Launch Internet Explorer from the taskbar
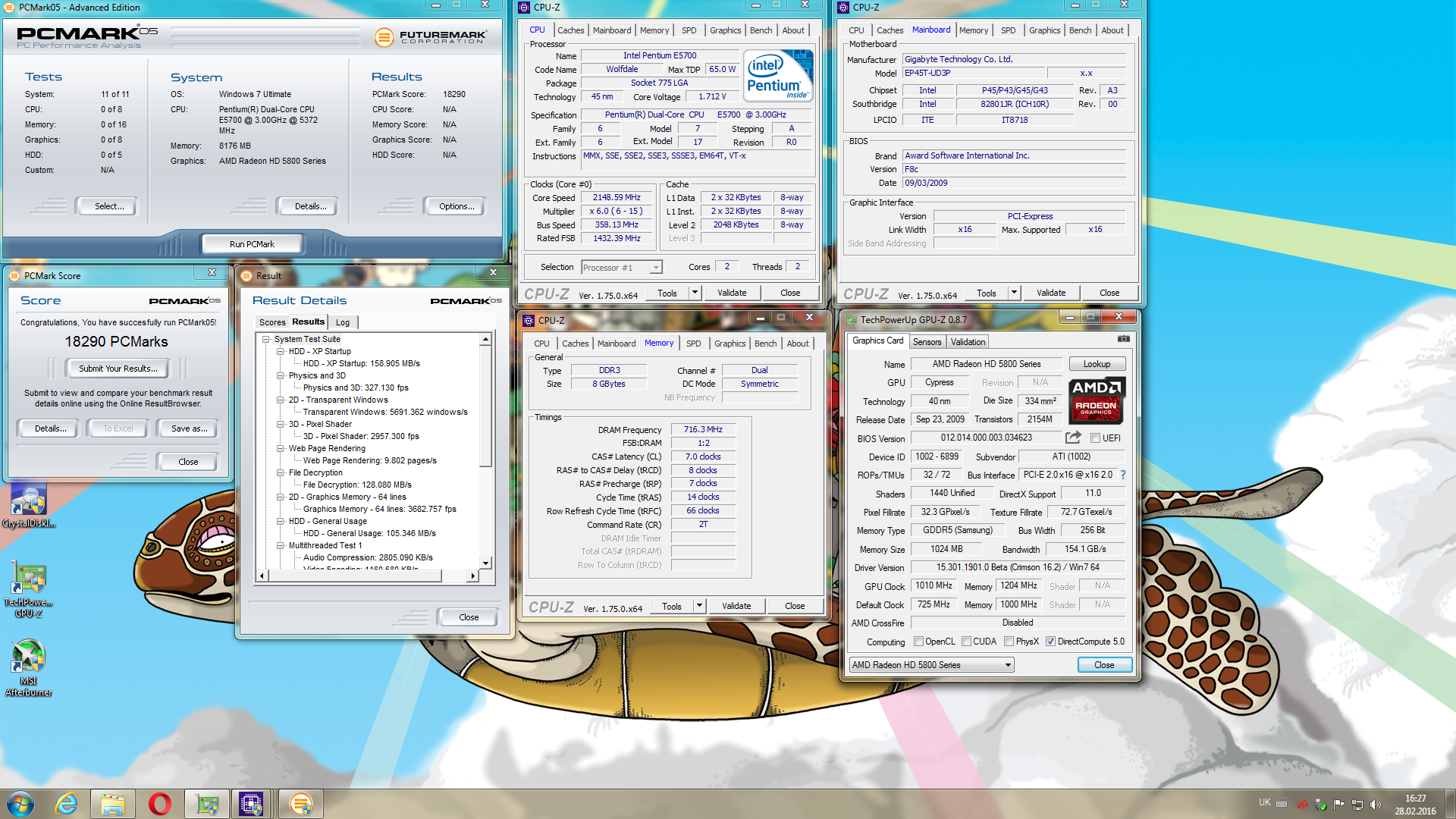The image size is (1456, 819). [67, 804]
